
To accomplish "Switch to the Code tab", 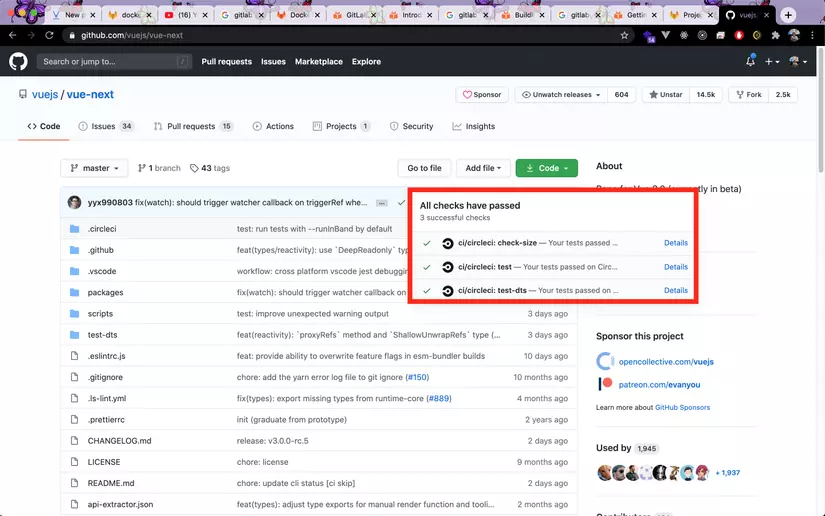I will tap(44, 126).
